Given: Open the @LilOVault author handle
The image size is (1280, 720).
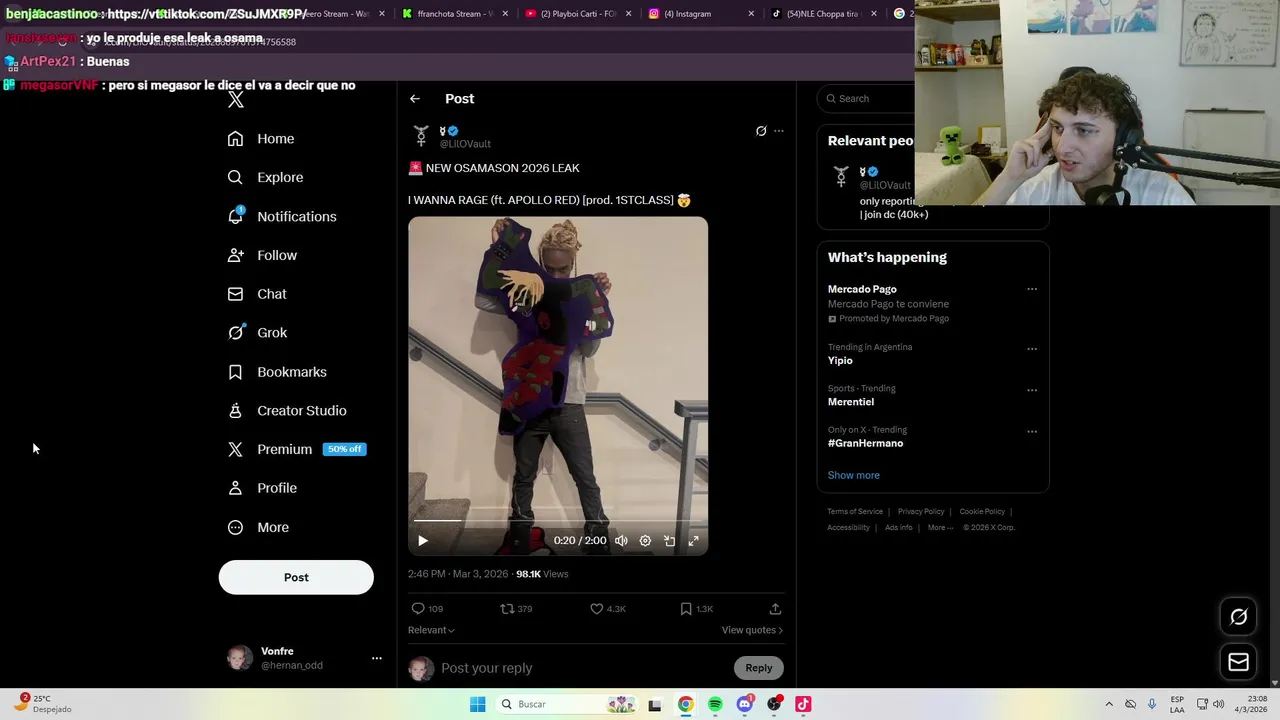Looking at the screenshot, I should 465,144.
